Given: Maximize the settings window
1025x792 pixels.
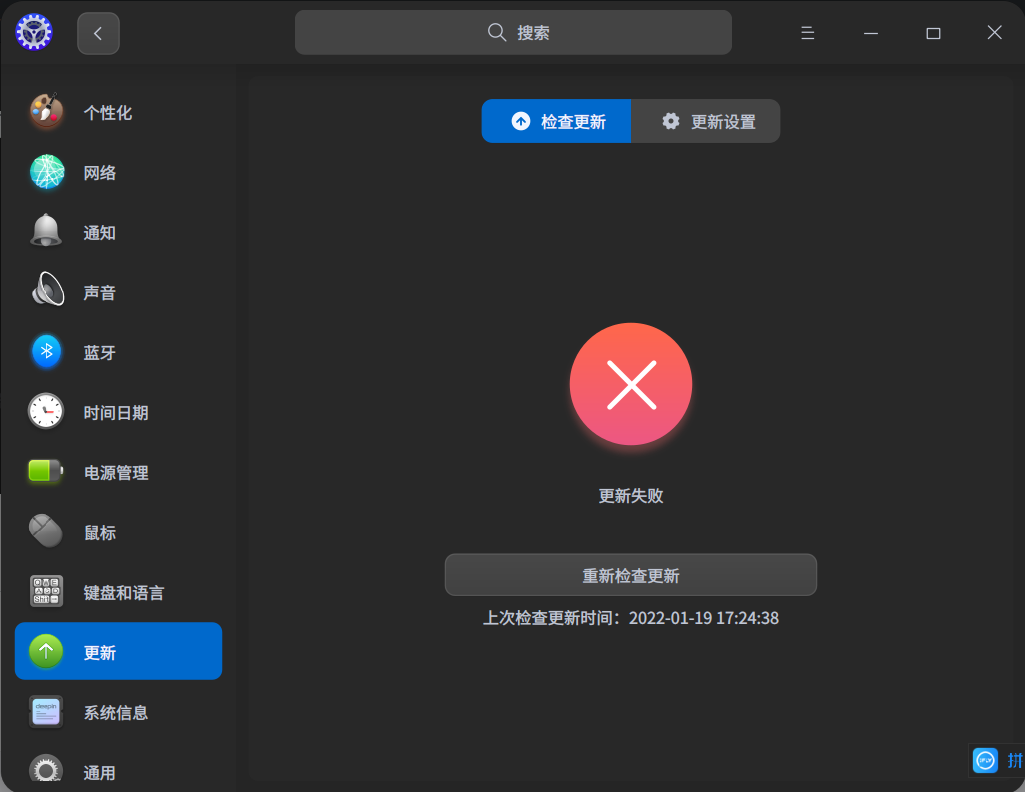Looking at the screenshot, I should [933, 33].
